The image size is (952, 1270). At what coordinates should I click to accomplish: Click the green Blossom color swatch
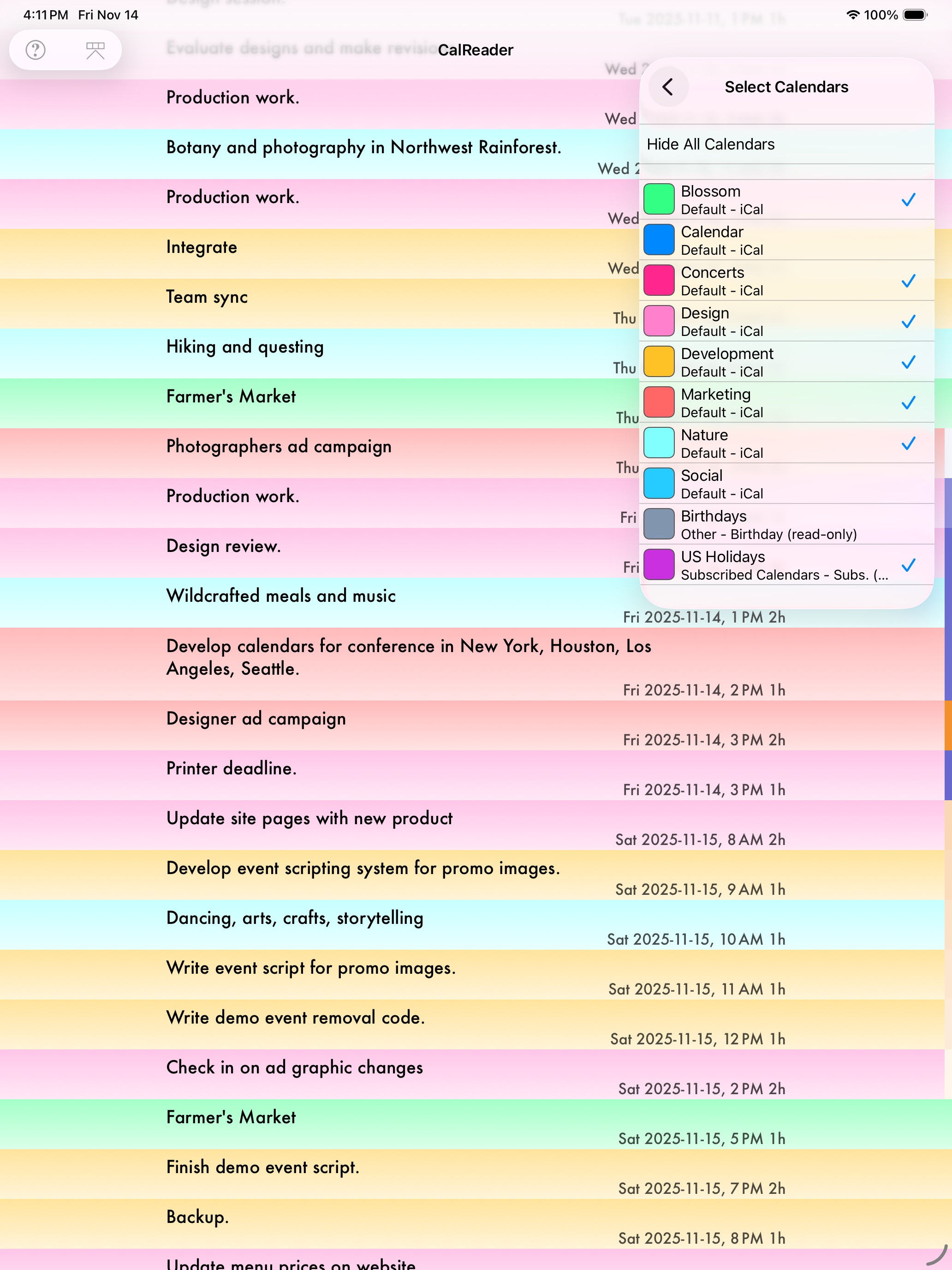point(659,199)
